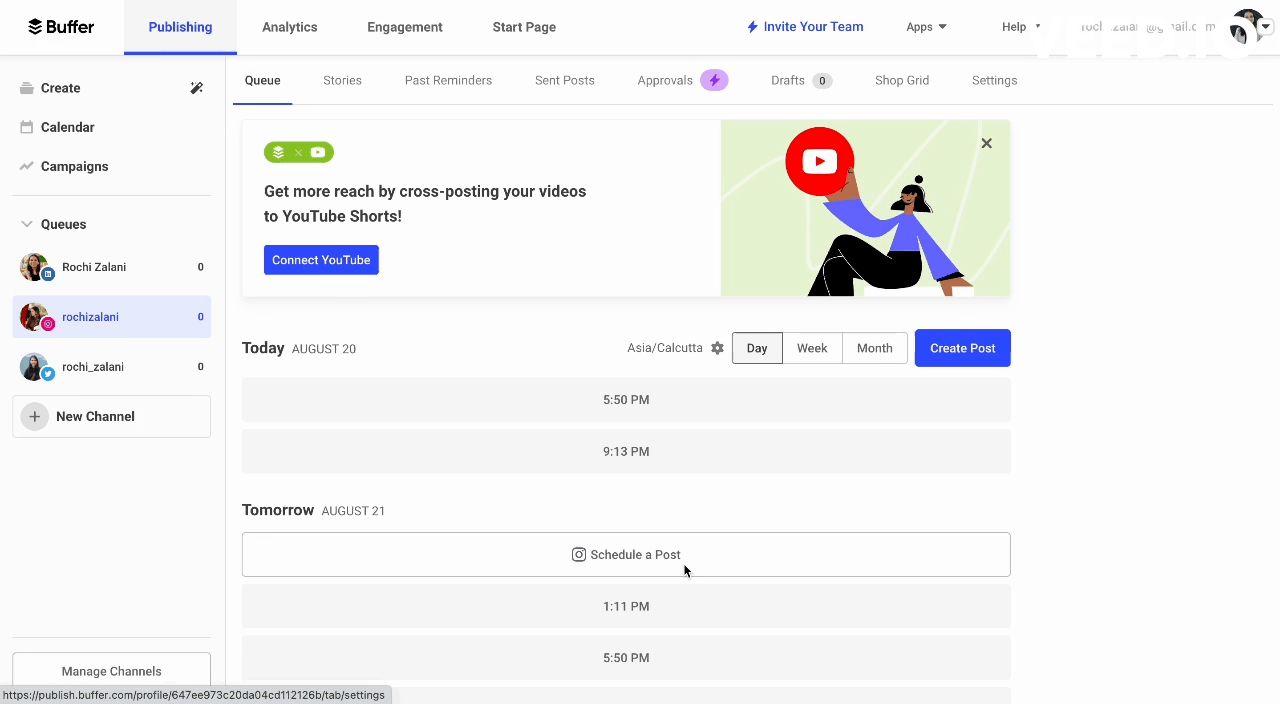The width and height of the screenshot is (1280, 704).
Task: Click today's 5:50 PM time slot
Action: pos(626,399)
